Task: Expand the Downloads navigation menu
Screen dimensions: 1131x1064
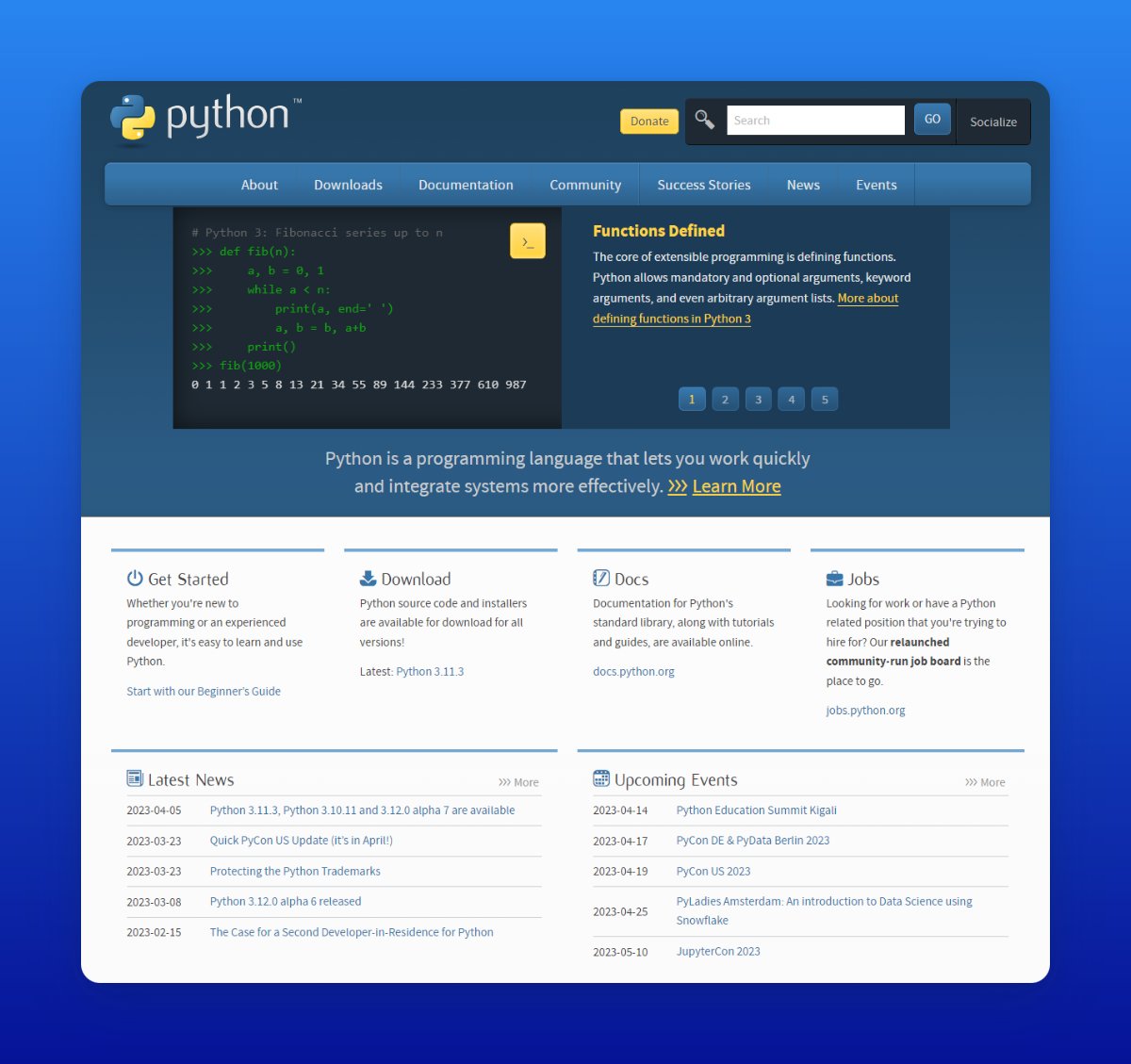Action: (348, 184)
